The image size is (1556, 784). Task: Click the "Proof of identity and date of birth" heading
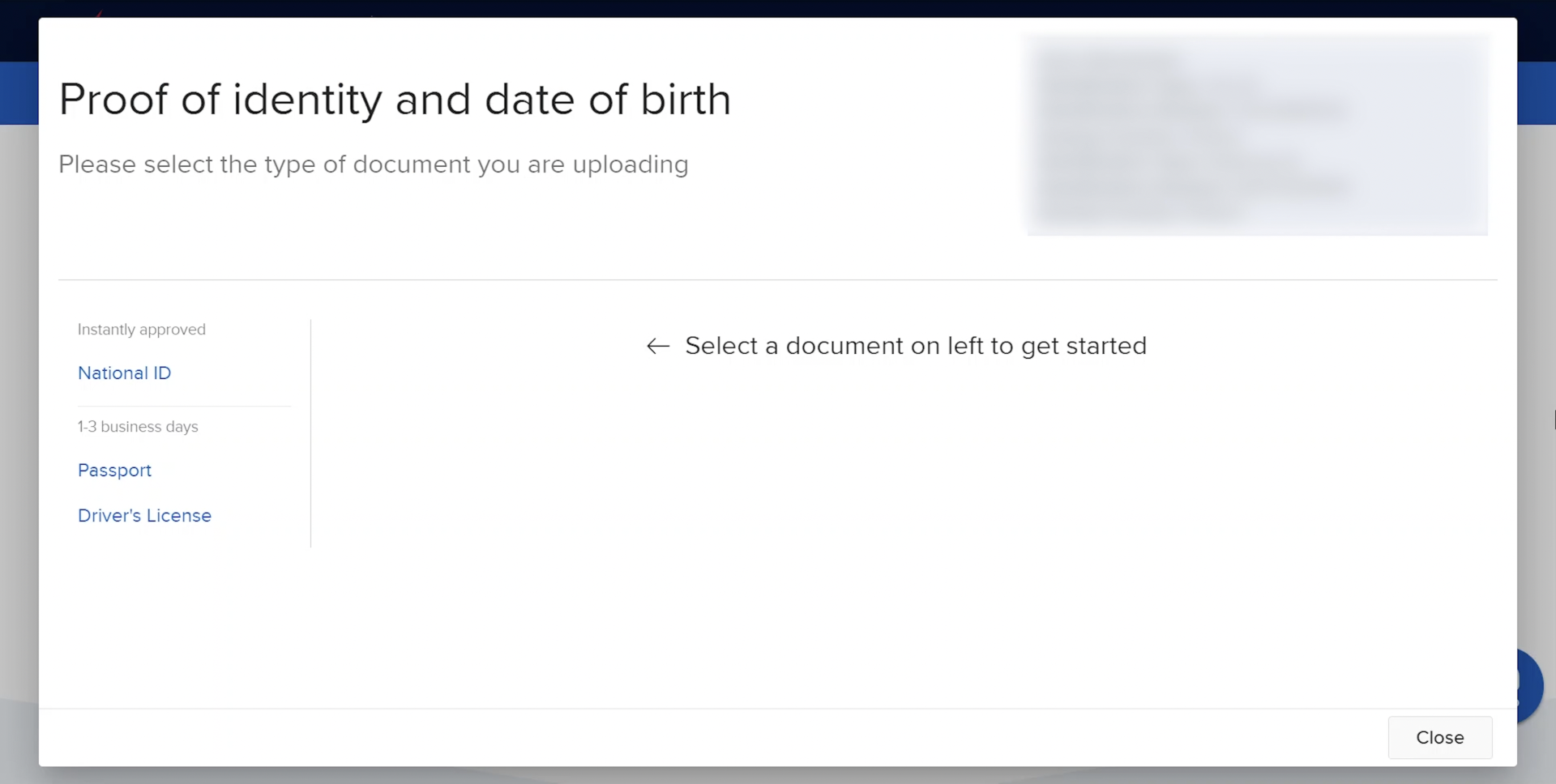(x=395, y=100)
